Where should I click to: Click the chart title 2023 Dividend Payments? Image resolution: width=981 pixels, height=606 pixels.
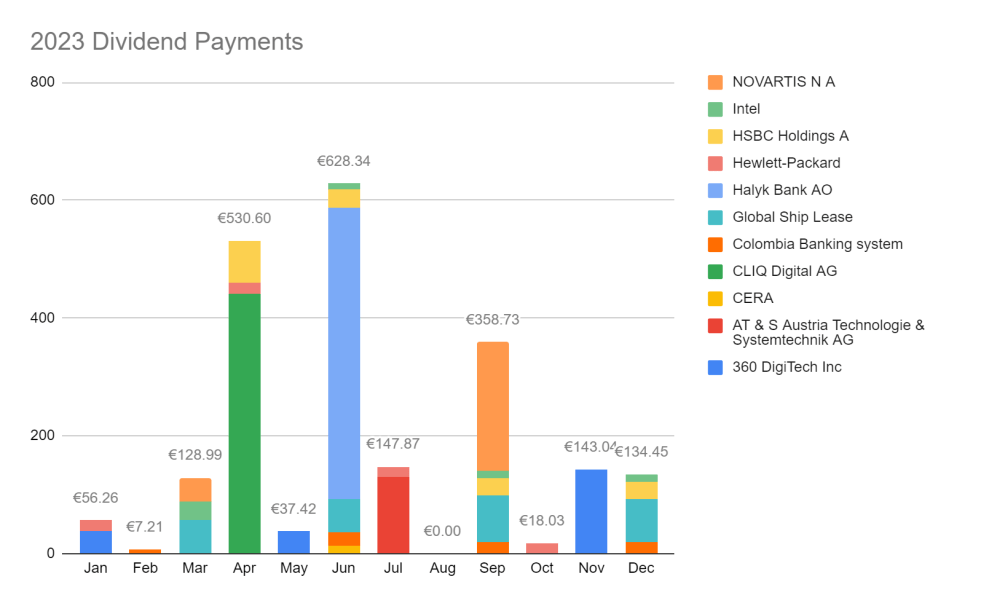(166, 42)
